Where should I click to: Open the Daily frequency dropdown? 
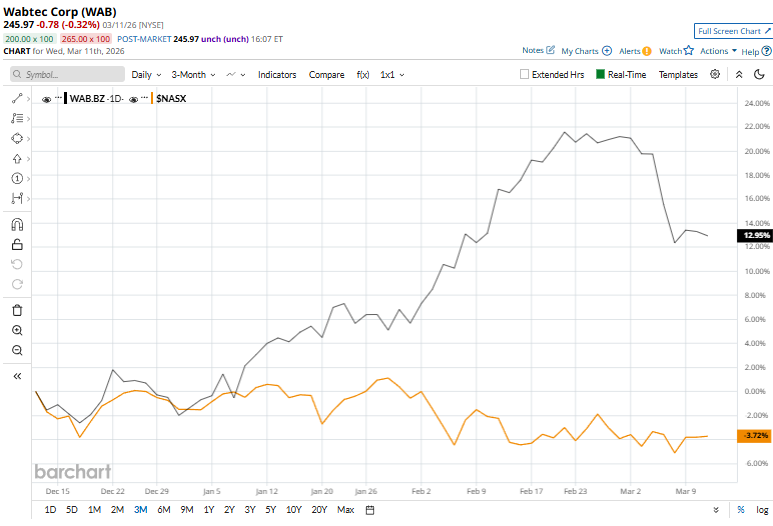pyautogui.click(x=146, y=74)
